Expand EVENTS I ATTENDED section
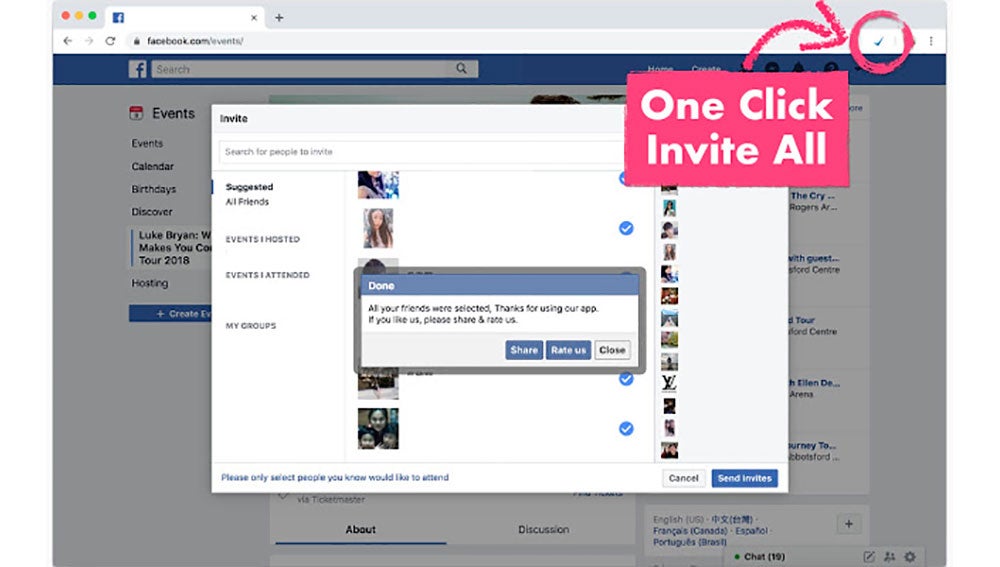 268,275
